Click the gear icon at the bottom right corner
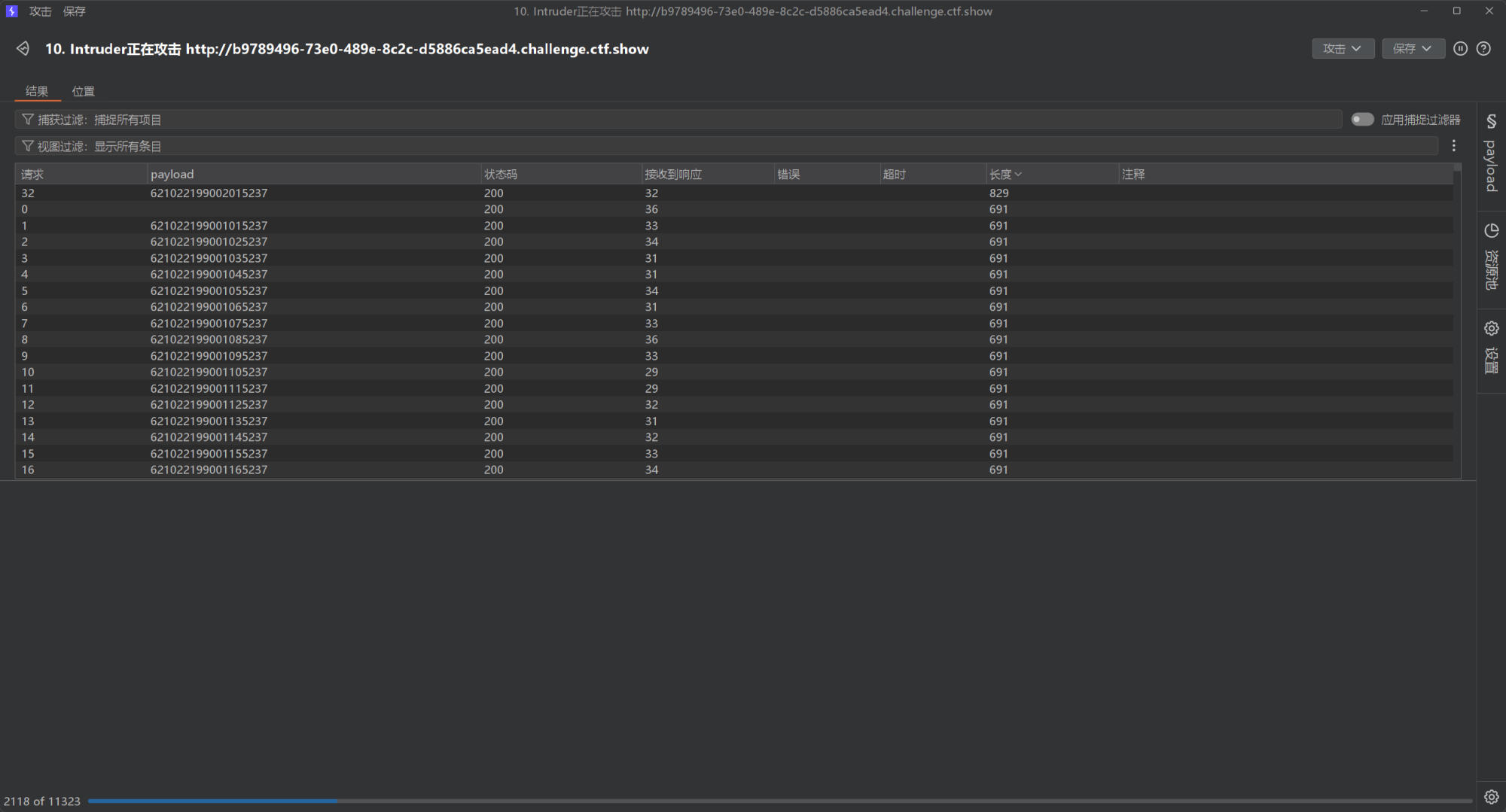The height and width of the screenshot is (812, 1506). click(1491, 797)
